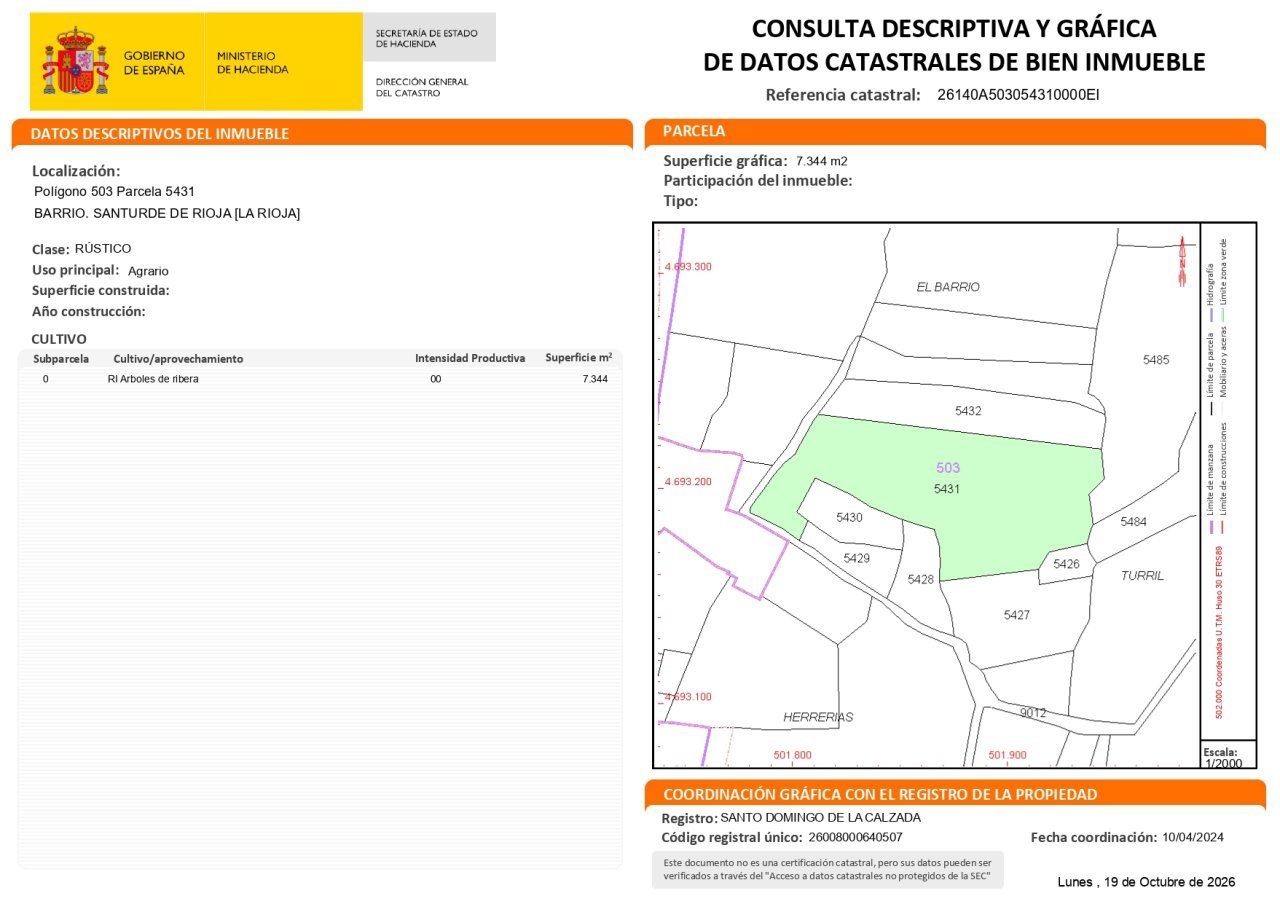Image resolution: width=1280 pixels, height=904 pixels.
Task: Click the main use value 'Agrario'
Action: coord(148,271)
